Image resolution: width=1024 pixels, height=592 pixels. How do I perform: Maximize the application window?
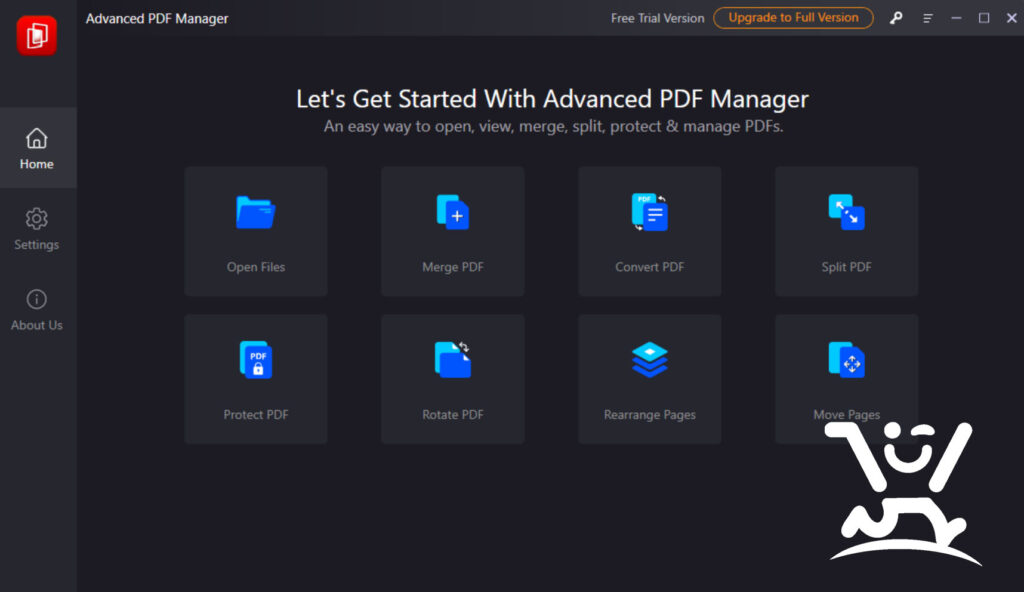coord(984,18)
